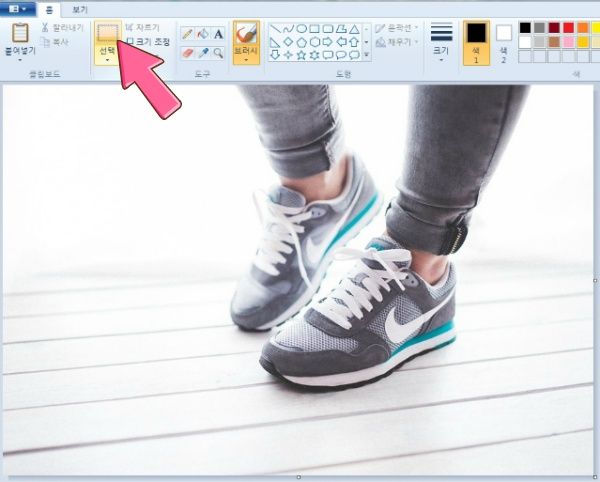Click the Brushes (브러시) icon
600x482 pixels.
pos(246,33)
